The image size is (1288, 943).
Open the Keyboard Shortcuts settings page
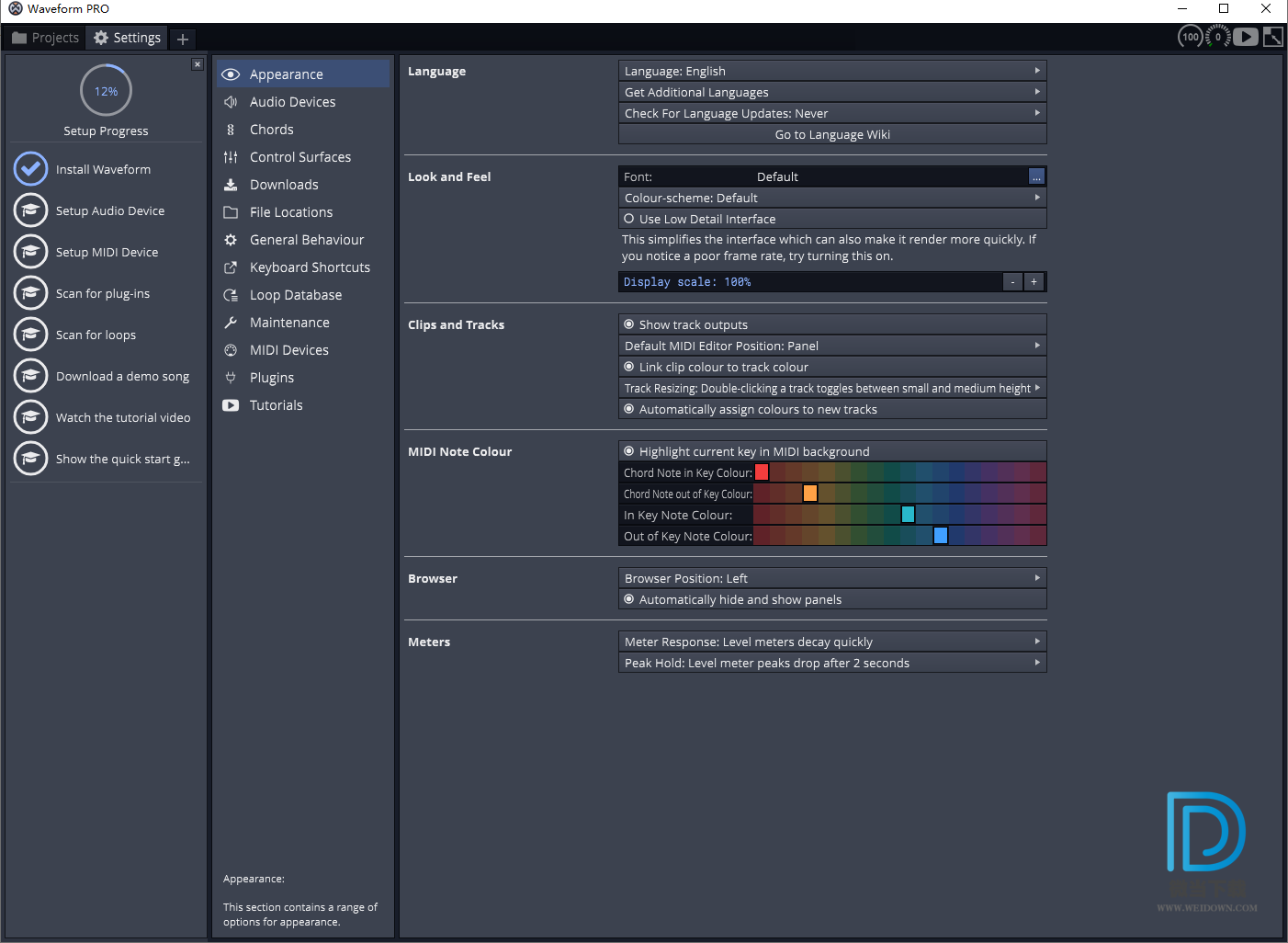click(x=303, y=267)
